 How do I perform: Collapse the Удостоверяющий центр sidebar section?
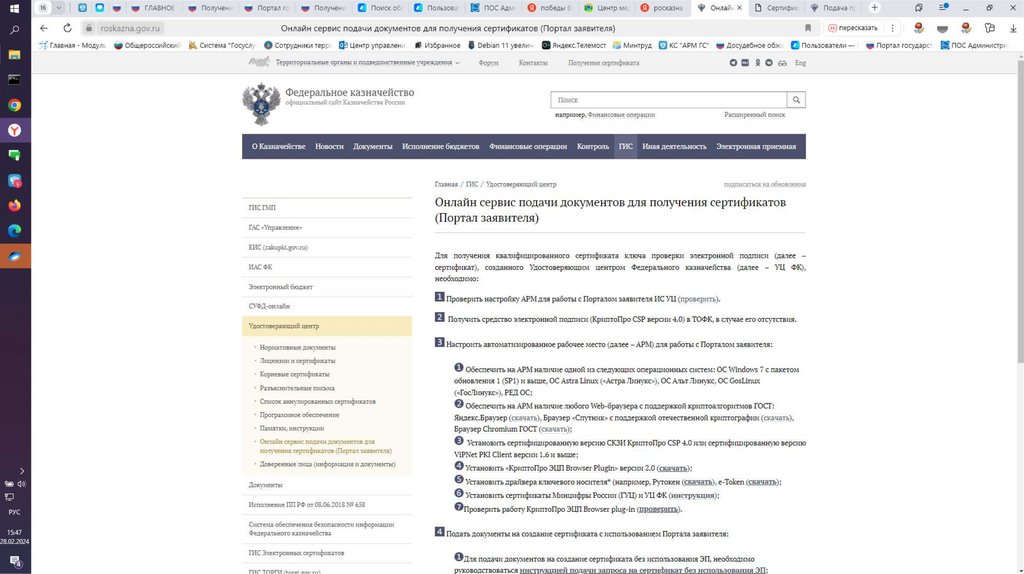coord(327,326)
